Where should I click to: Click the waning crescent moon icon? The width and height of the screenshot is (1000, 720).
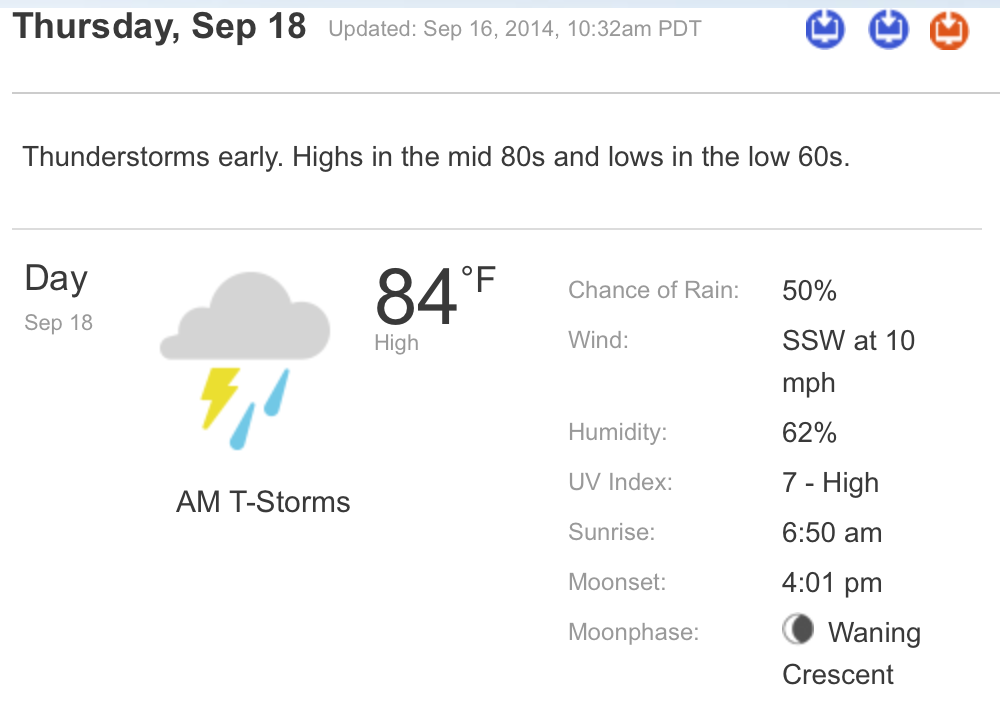coord(798,629)
